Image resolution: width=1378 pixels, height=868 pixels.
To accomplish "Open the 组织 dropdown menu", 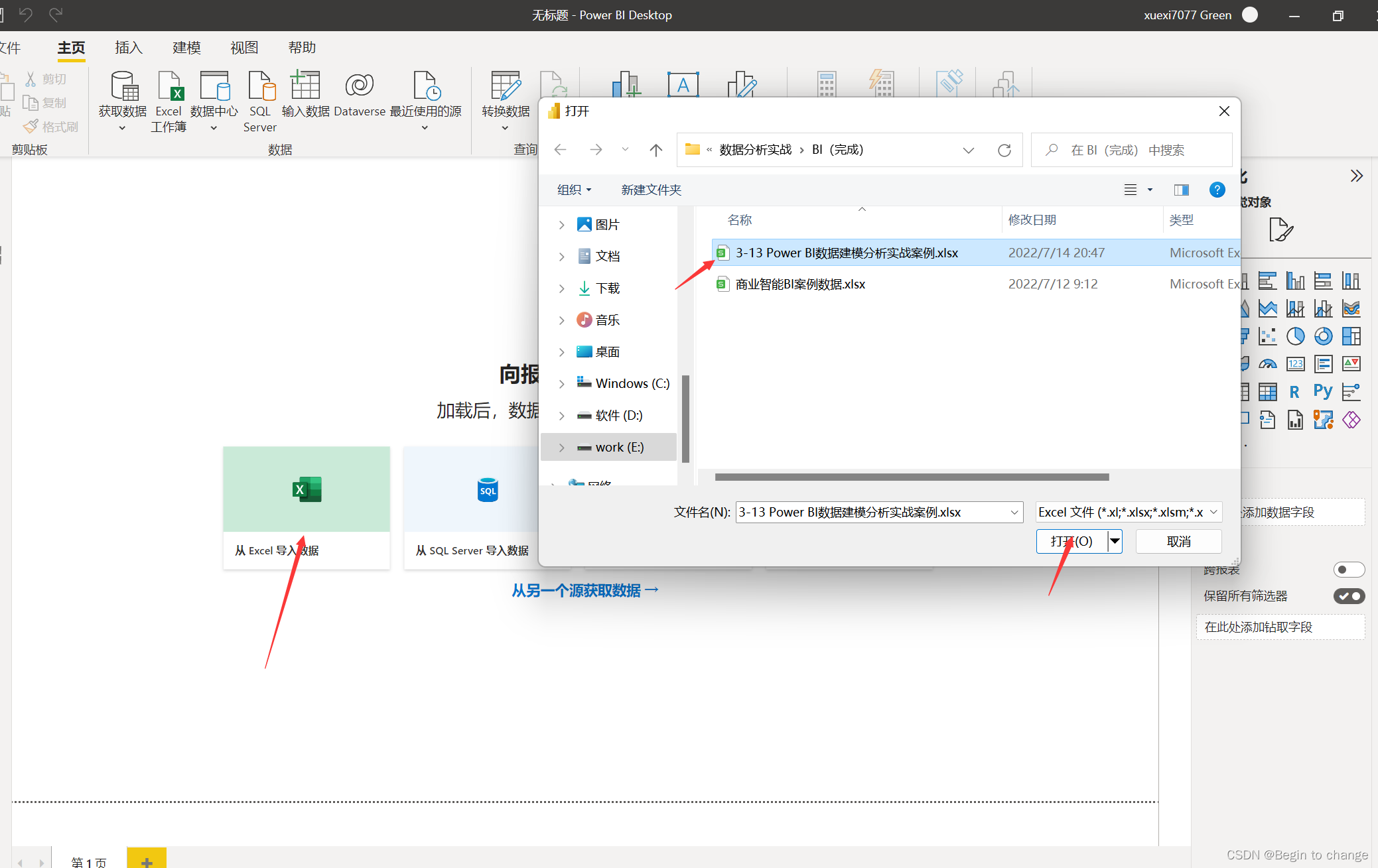I will (x=574, y=190).
